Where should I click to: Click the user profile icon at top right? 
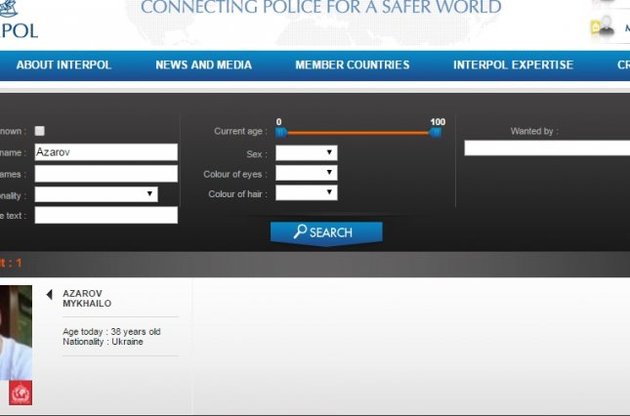pos(604,27)
